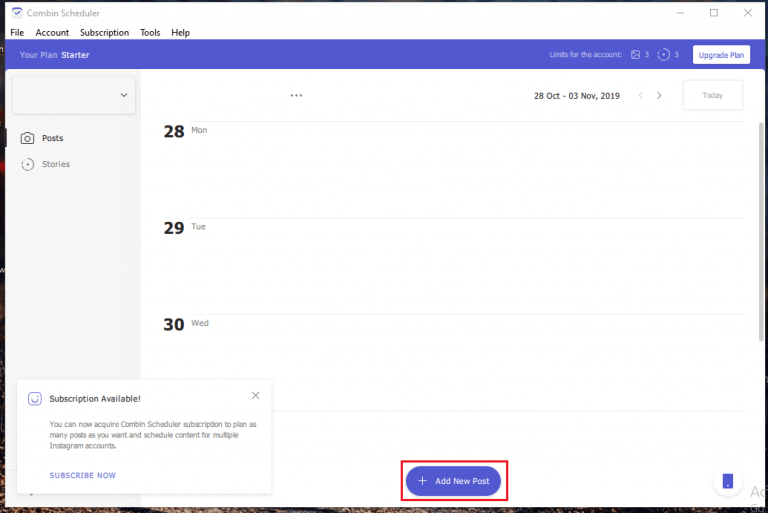Screen dimensions: 768x513
Task: Expand the account selector dropdown
Action: [73, 95]
